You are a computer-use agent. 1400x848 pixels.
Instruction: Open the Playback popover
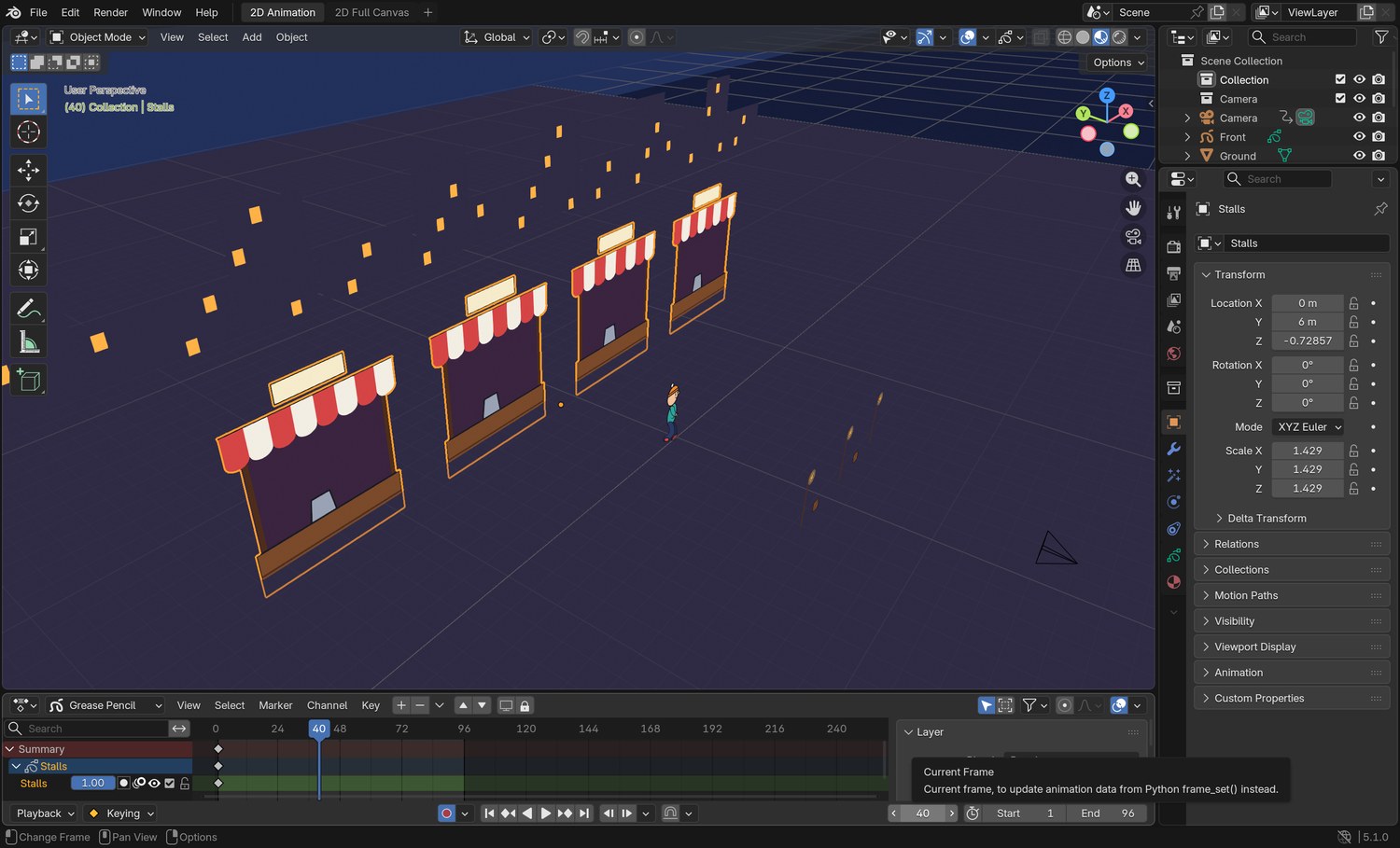[45, 813]
